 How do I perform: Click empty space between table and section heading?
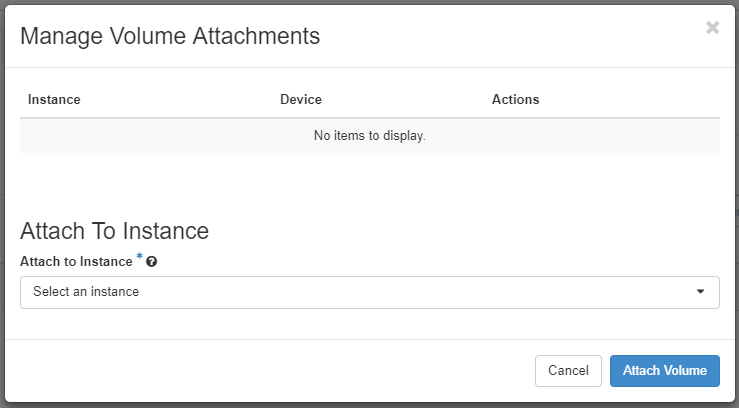pyautogui.click(x=369, y=185)
